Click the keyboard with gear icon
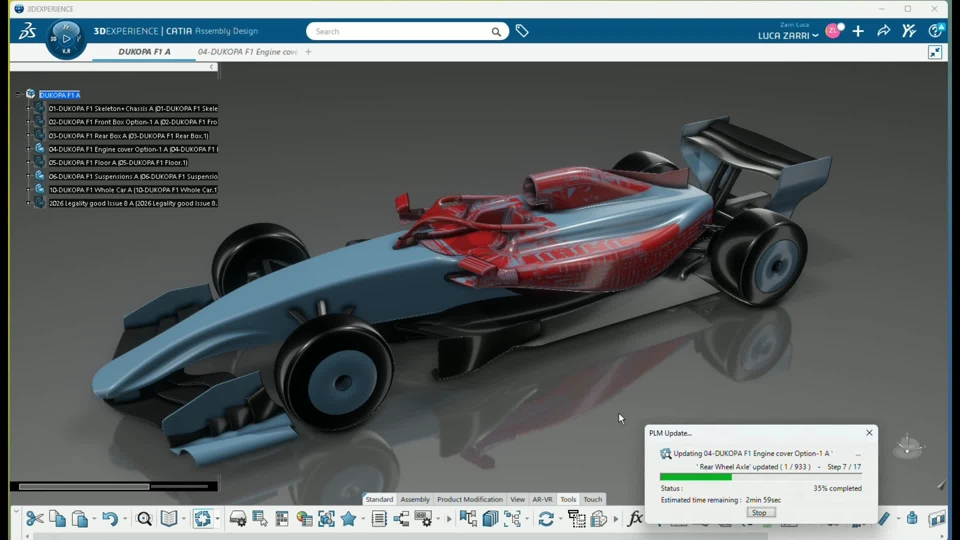This screenshot has width=960, height=540. tap(423, 519)
